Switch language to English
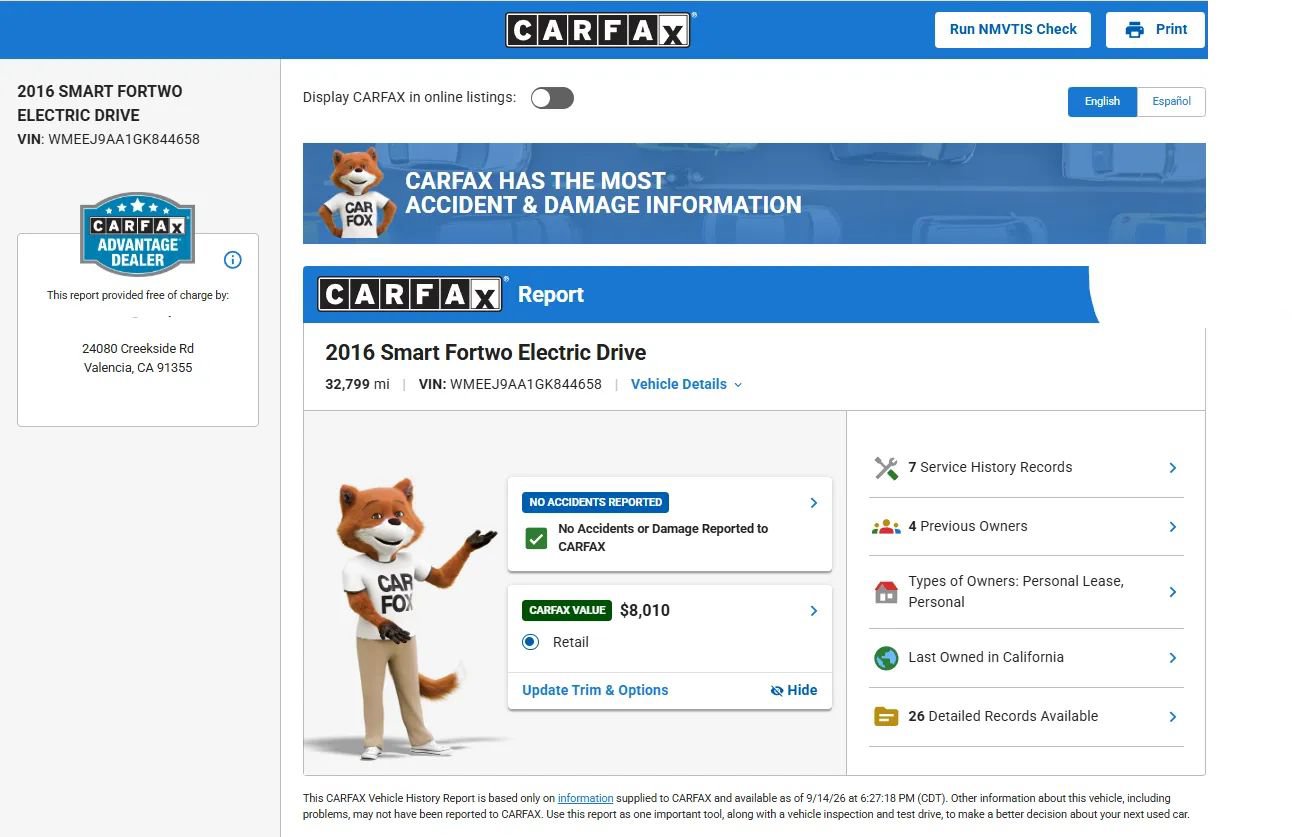 [1102, 101]
